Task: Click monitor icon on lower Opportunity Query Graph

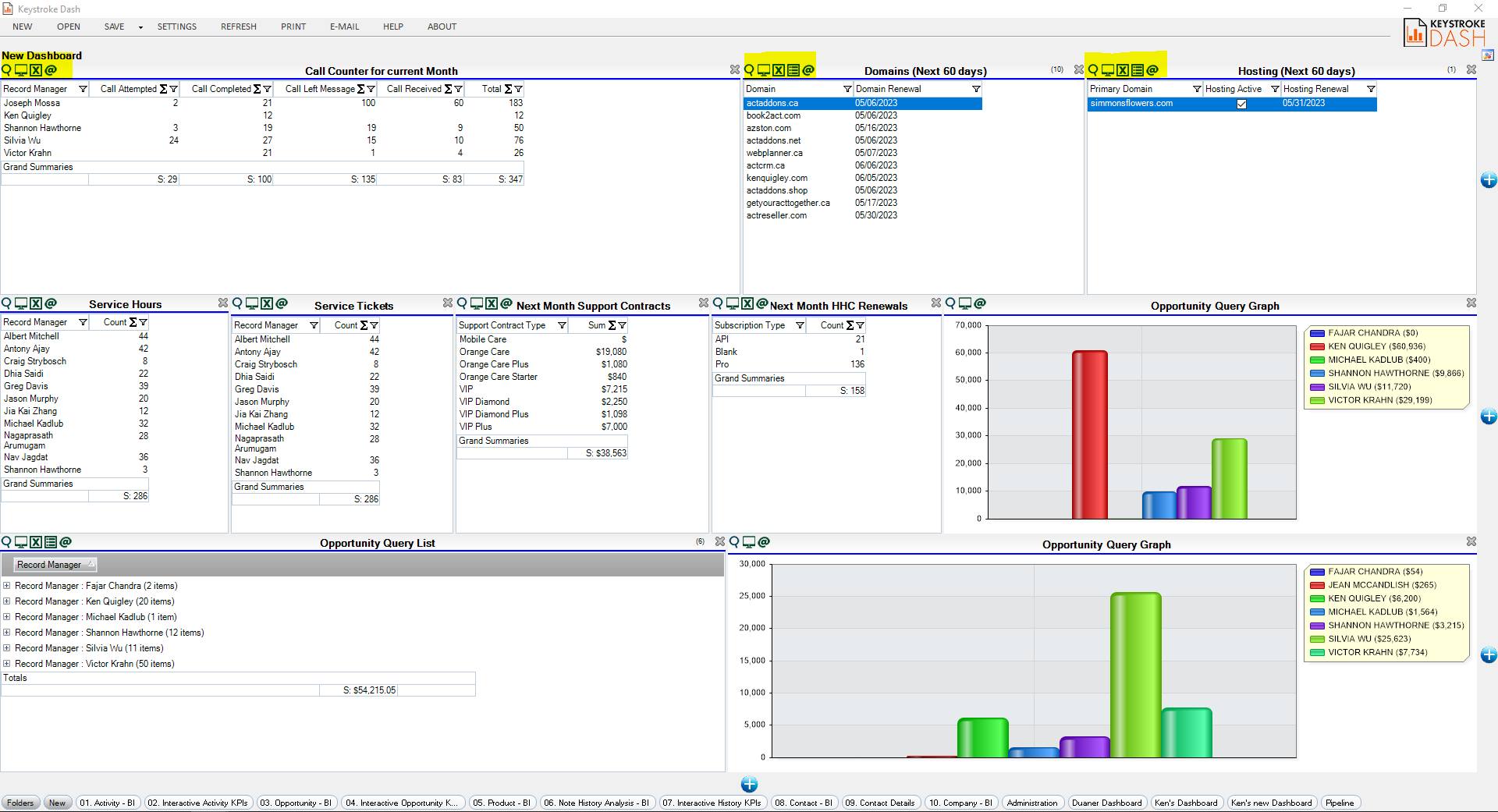Action: 749,542
